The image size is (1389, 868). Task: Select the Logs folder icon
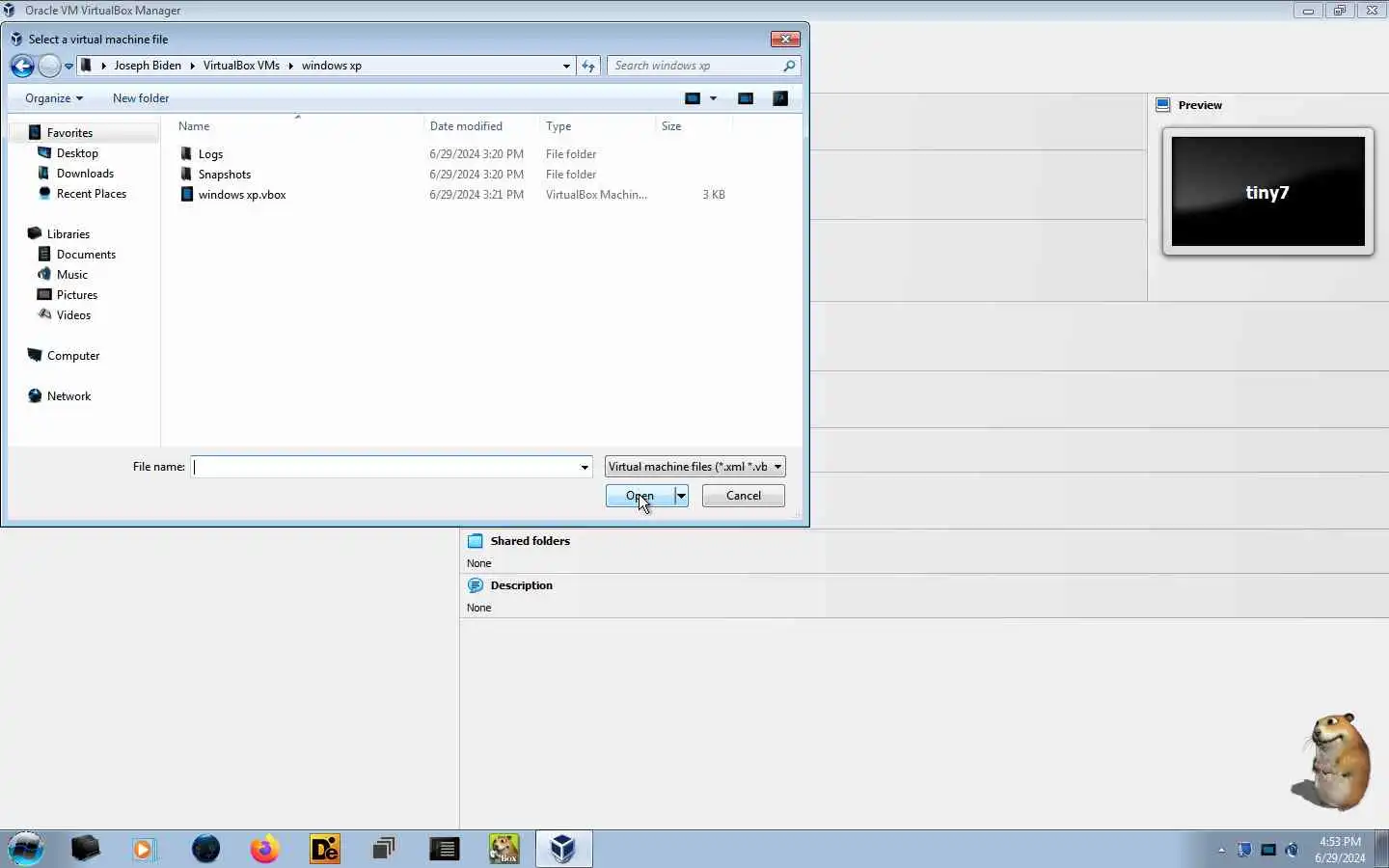(x=187, y=154)
